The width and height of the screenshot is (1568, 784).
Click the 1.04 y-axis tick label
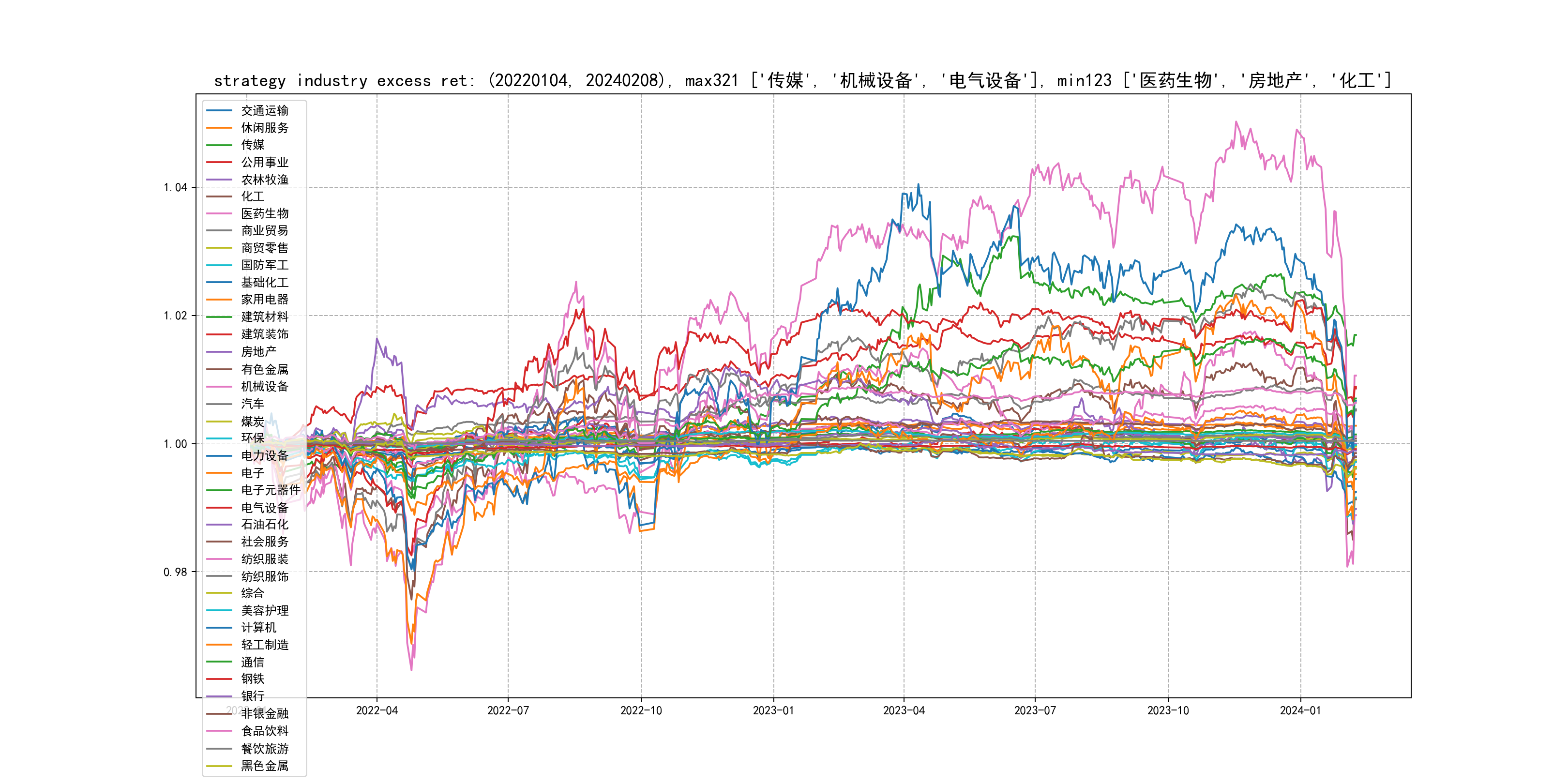tap(175, 187)
